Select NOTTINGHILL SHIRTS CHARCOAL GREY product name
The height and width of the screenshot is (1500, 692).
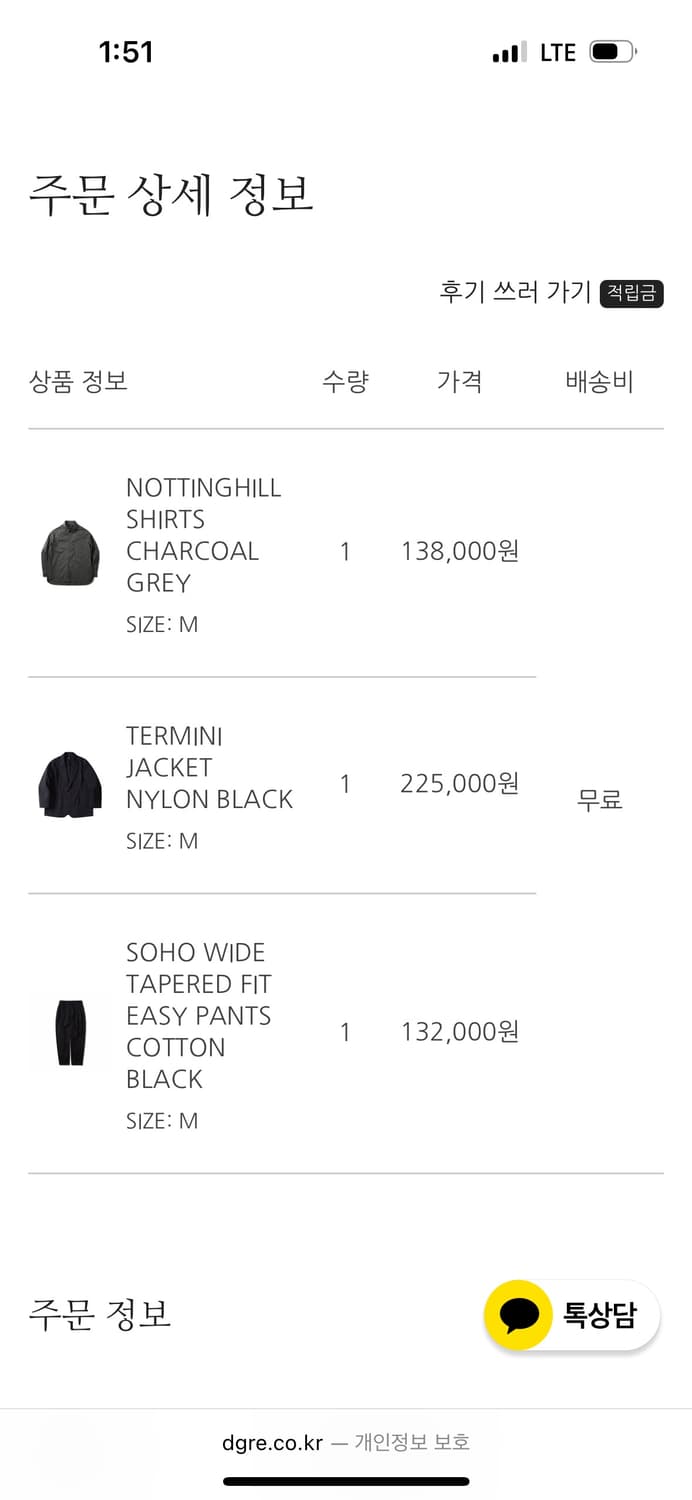coord(203,535)
